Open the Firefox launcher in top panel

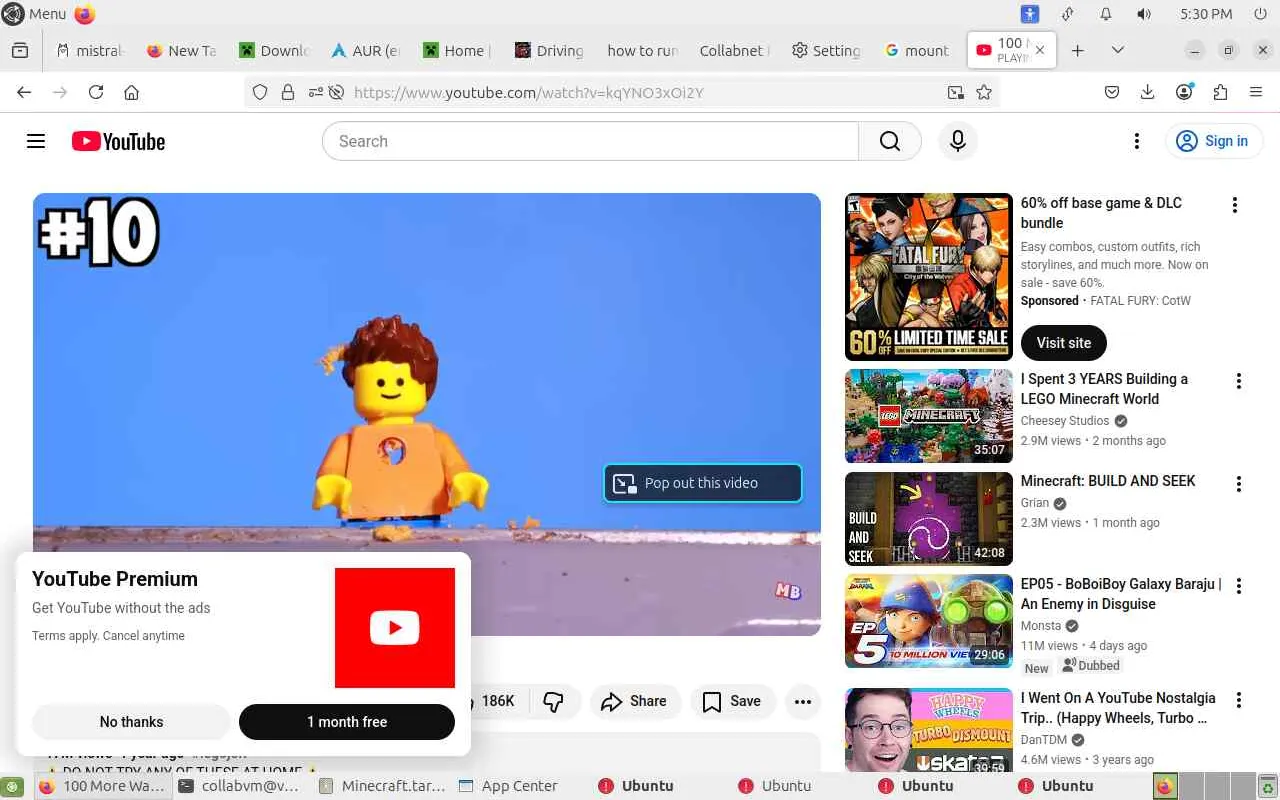point(85,14)
